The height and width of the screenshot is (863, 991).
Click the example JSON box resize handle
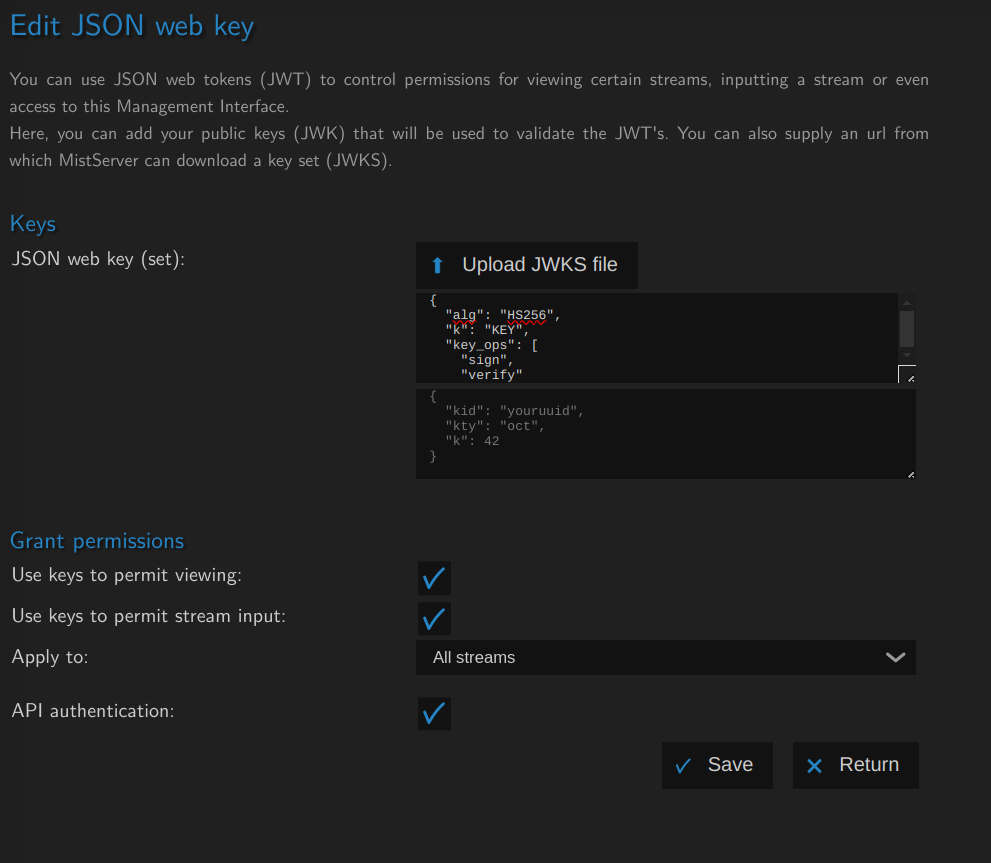pyautogui.click(x=910, y=474)
